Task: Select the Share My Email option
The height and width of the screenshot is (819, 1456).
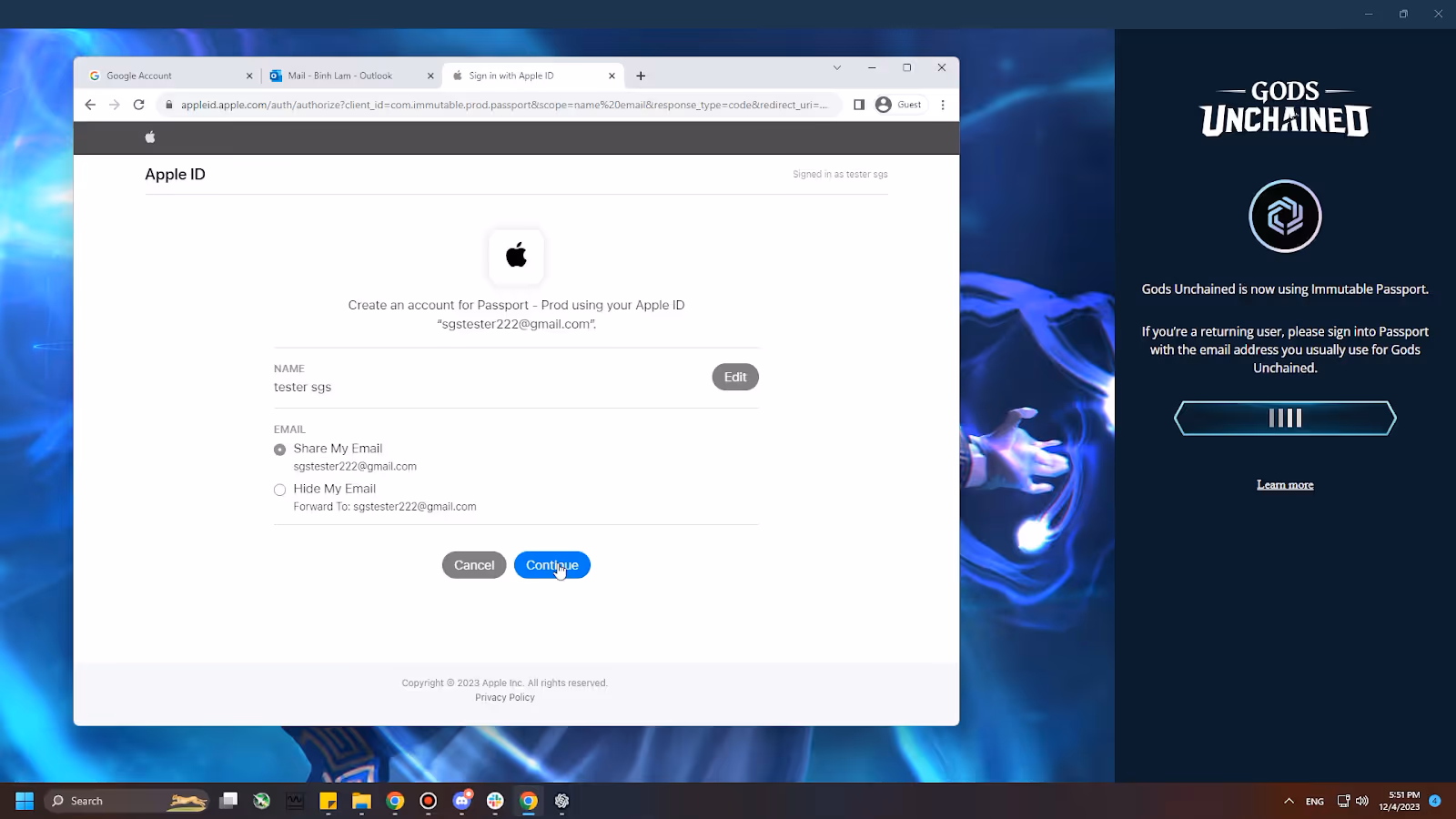Action: pyautogui.click(x=280, y=450)
